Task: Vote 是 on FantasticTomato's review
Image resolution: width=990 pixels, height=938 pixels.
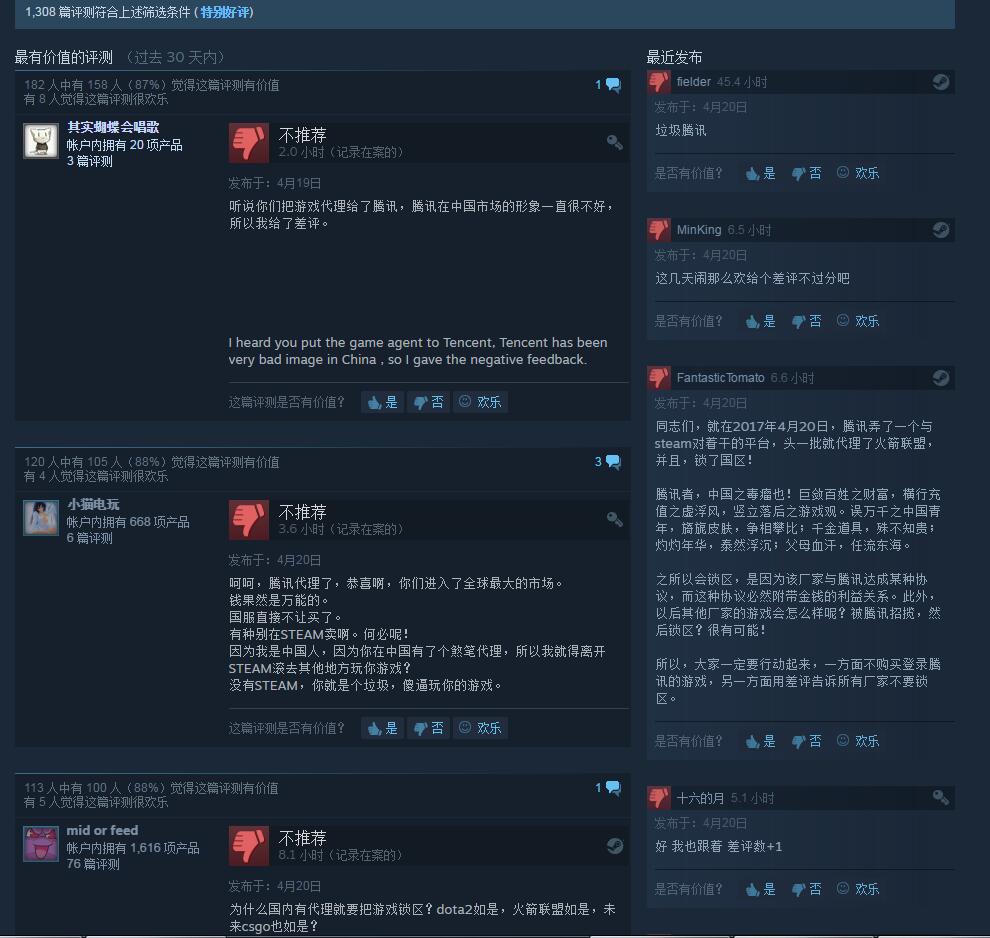Action: [760, 741]
